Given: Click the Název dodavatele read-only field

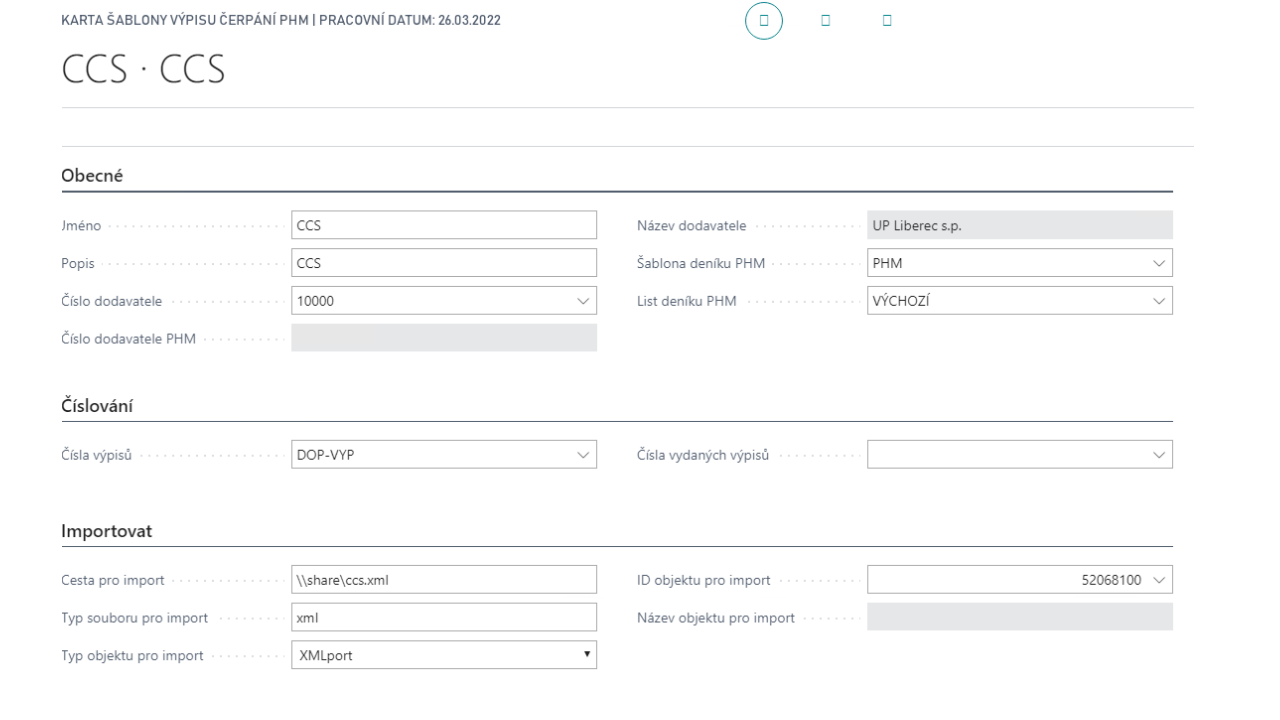Looking at the screenshot, I should 1019,225.
